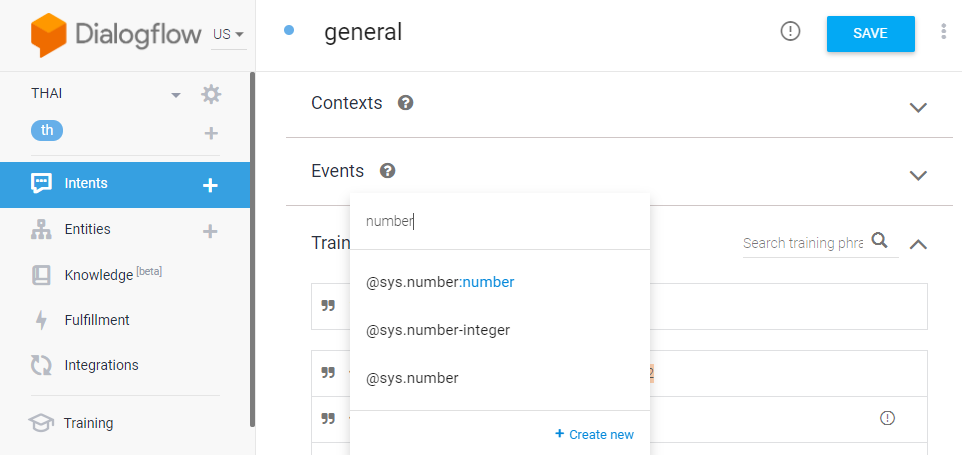962x455 pixels.
Task: Click the plus icon to create intent
Action: point(210,185)
